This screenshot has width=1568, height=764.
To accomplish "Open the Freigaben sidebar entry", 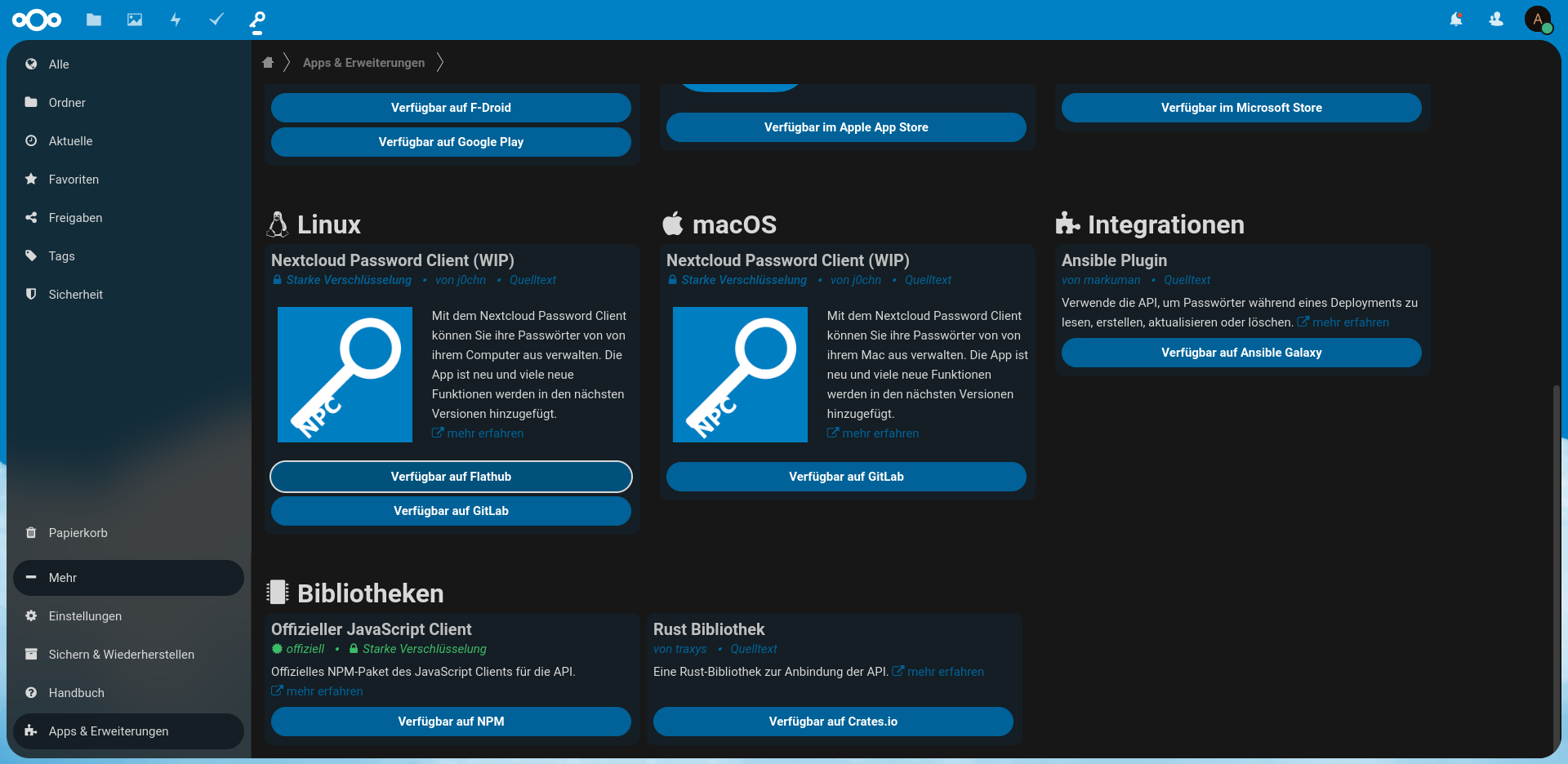I will pos(128,217).
